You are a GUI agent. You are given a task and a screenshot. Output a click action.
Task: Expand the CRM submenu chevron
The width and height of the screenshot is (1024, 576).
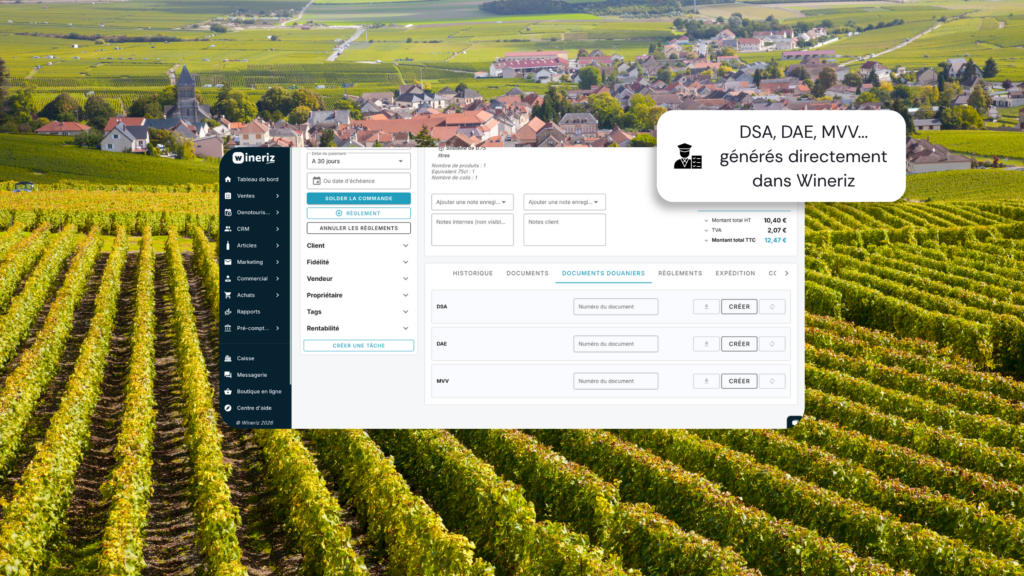click(278, 229)
